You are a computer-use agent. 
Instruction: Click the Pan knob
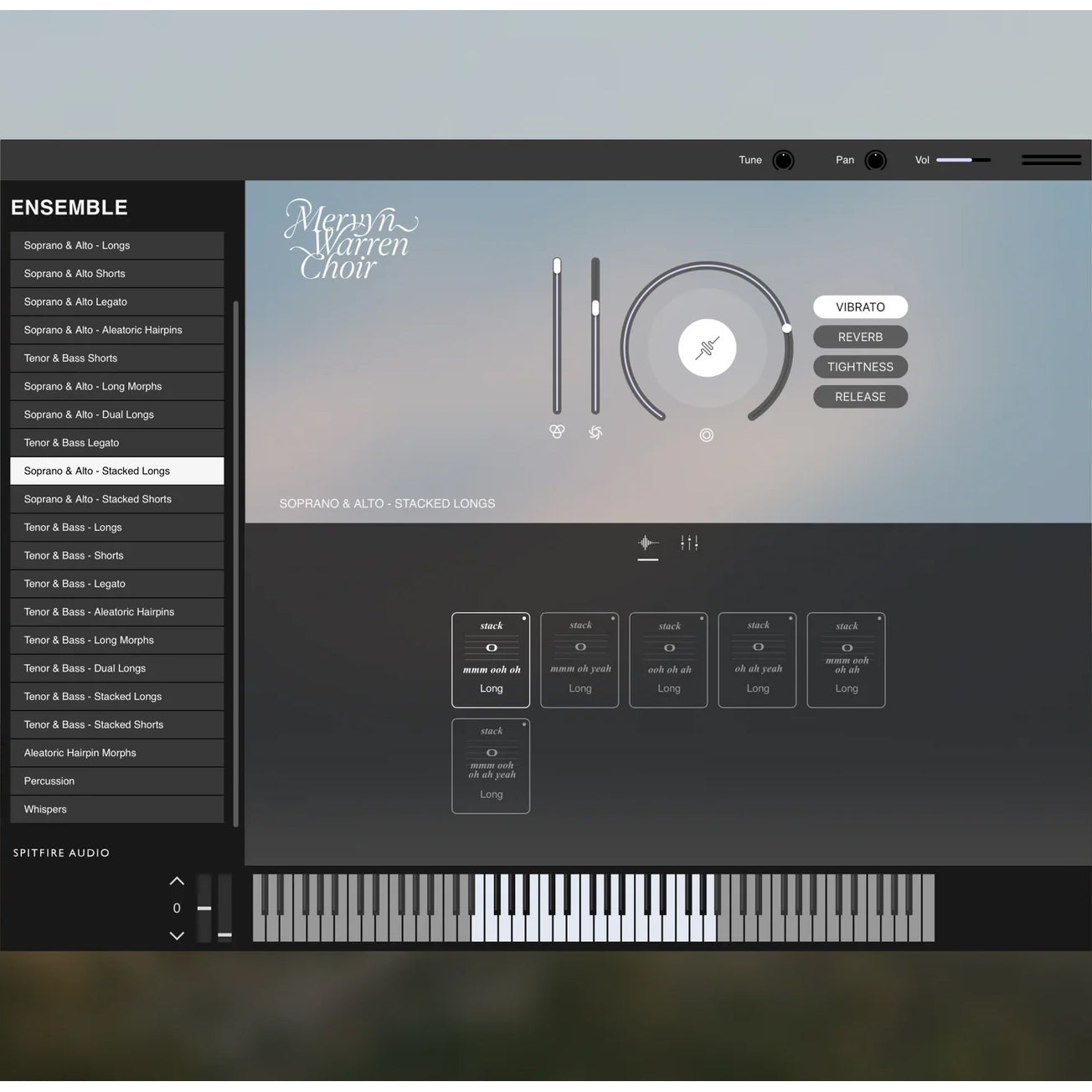pos(875,160)
